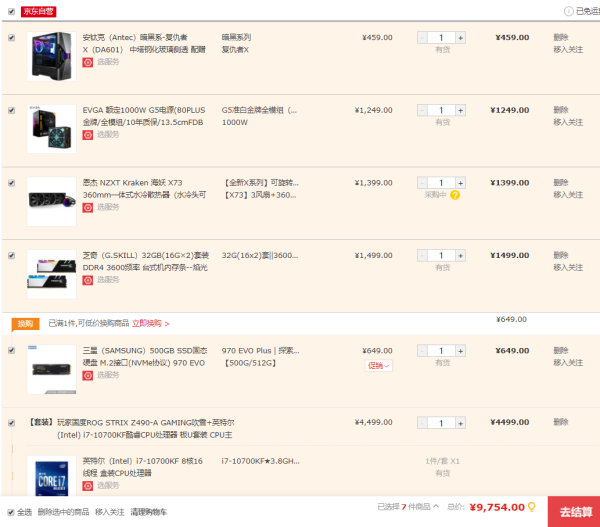600x527 pixels.
Task: Edit quantity field for EVGA power supply
Action: tap(441, 110)
